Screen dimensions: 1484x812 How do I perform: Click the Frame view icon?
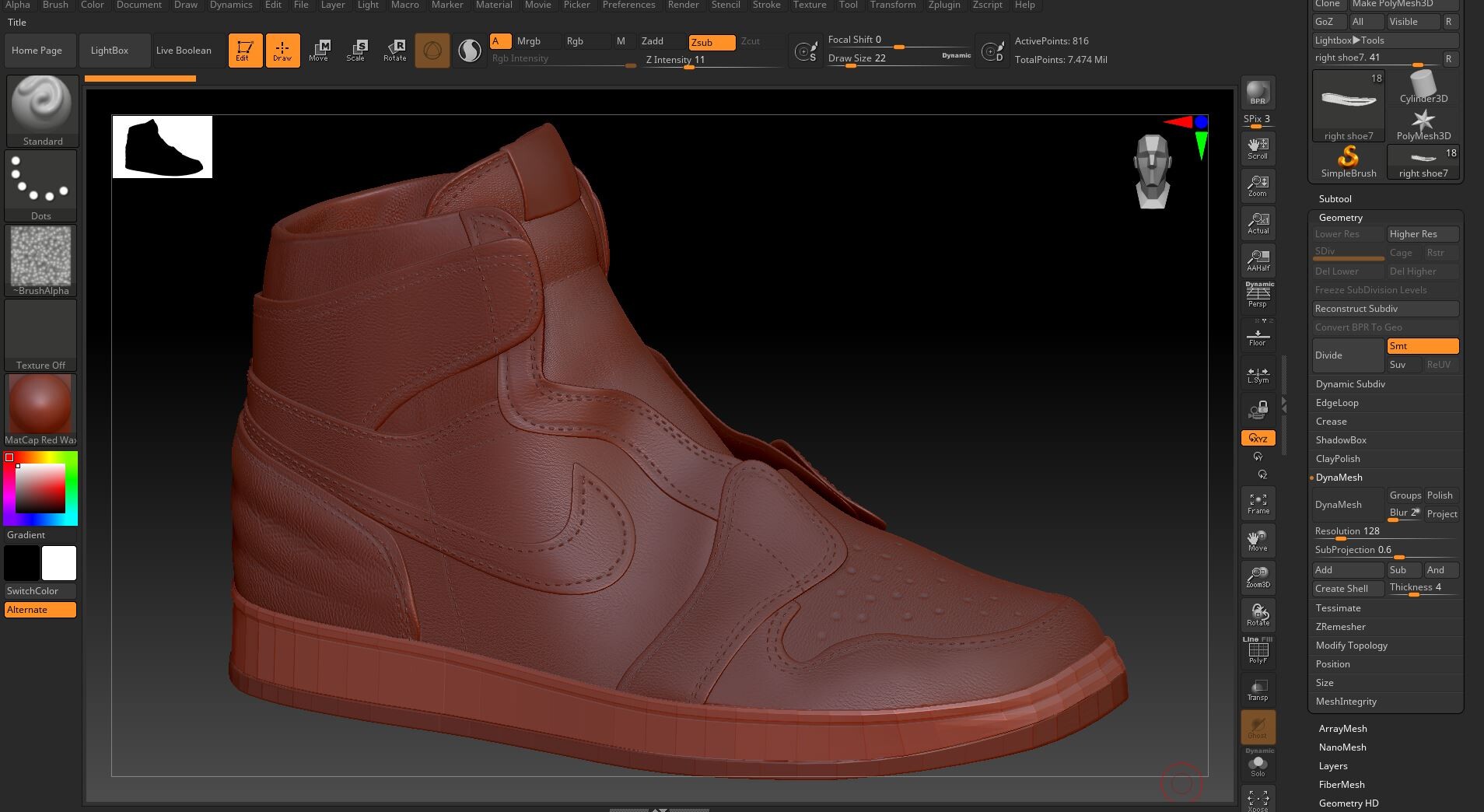click(1258, 503)
